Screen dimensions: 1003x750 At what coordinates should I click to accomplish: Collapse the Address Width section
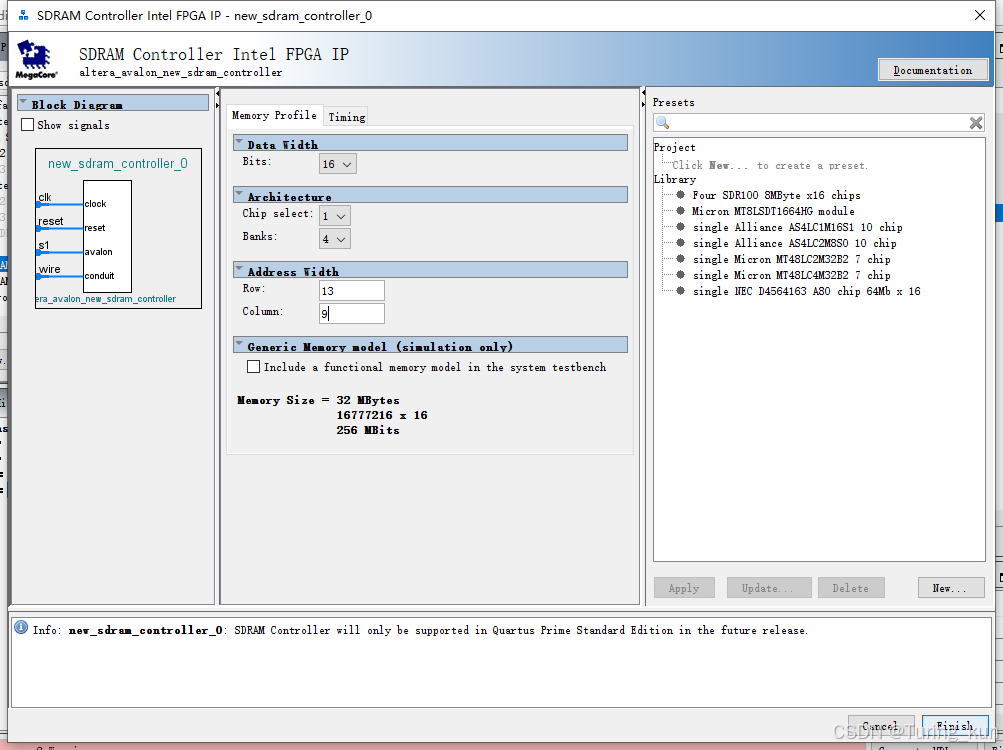(239, 269)
